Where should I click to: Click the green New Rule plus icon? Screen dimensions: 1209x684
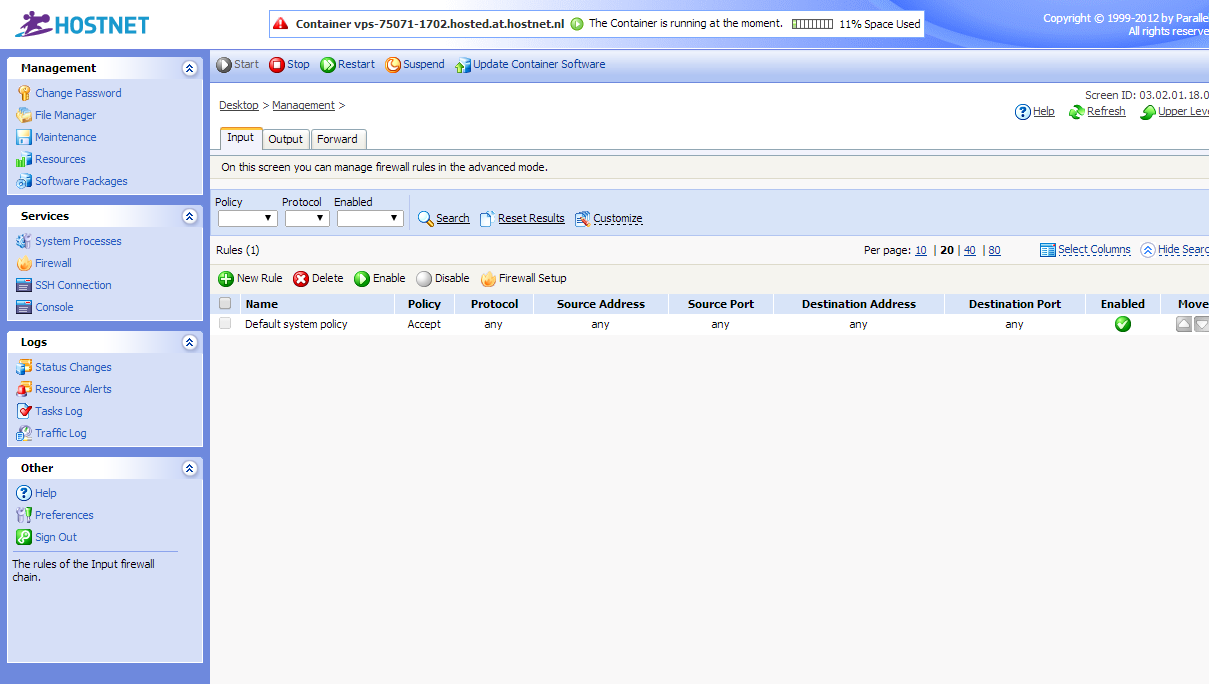coord(226,279)
